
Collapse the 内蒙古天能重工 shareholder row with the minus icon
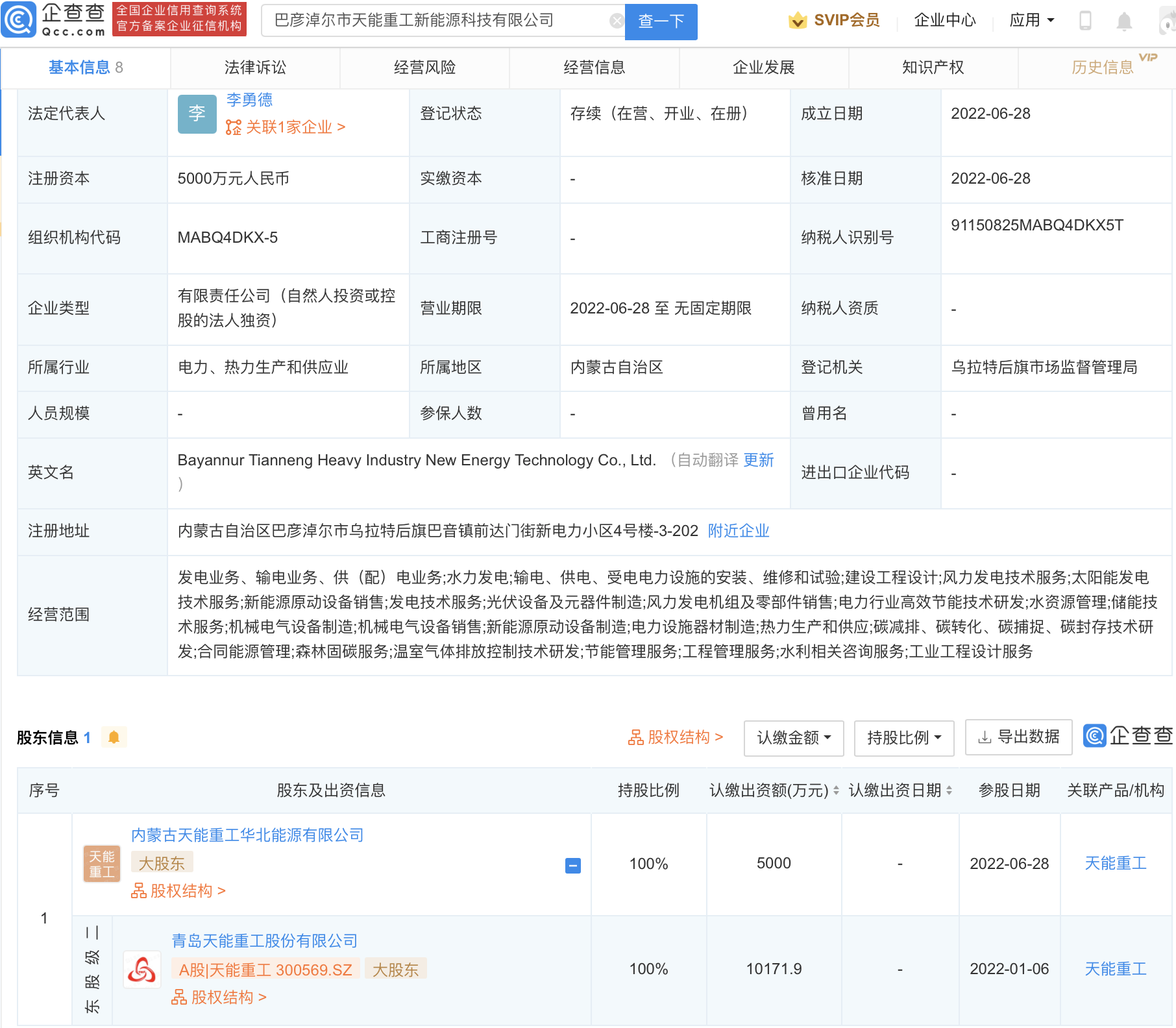tap(573, 865)
